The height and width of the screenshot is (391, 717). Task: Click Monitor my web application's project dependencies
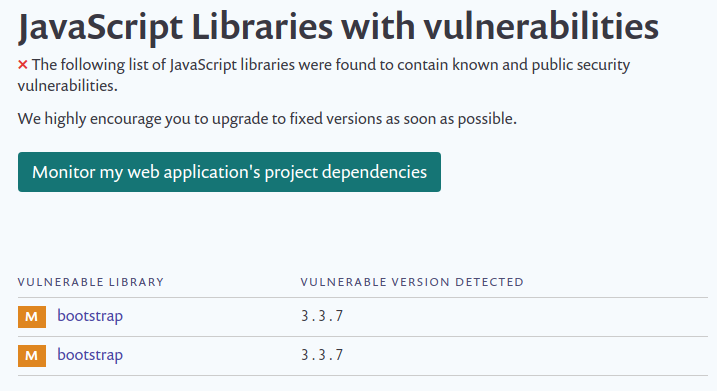click(x=230, y=172)
